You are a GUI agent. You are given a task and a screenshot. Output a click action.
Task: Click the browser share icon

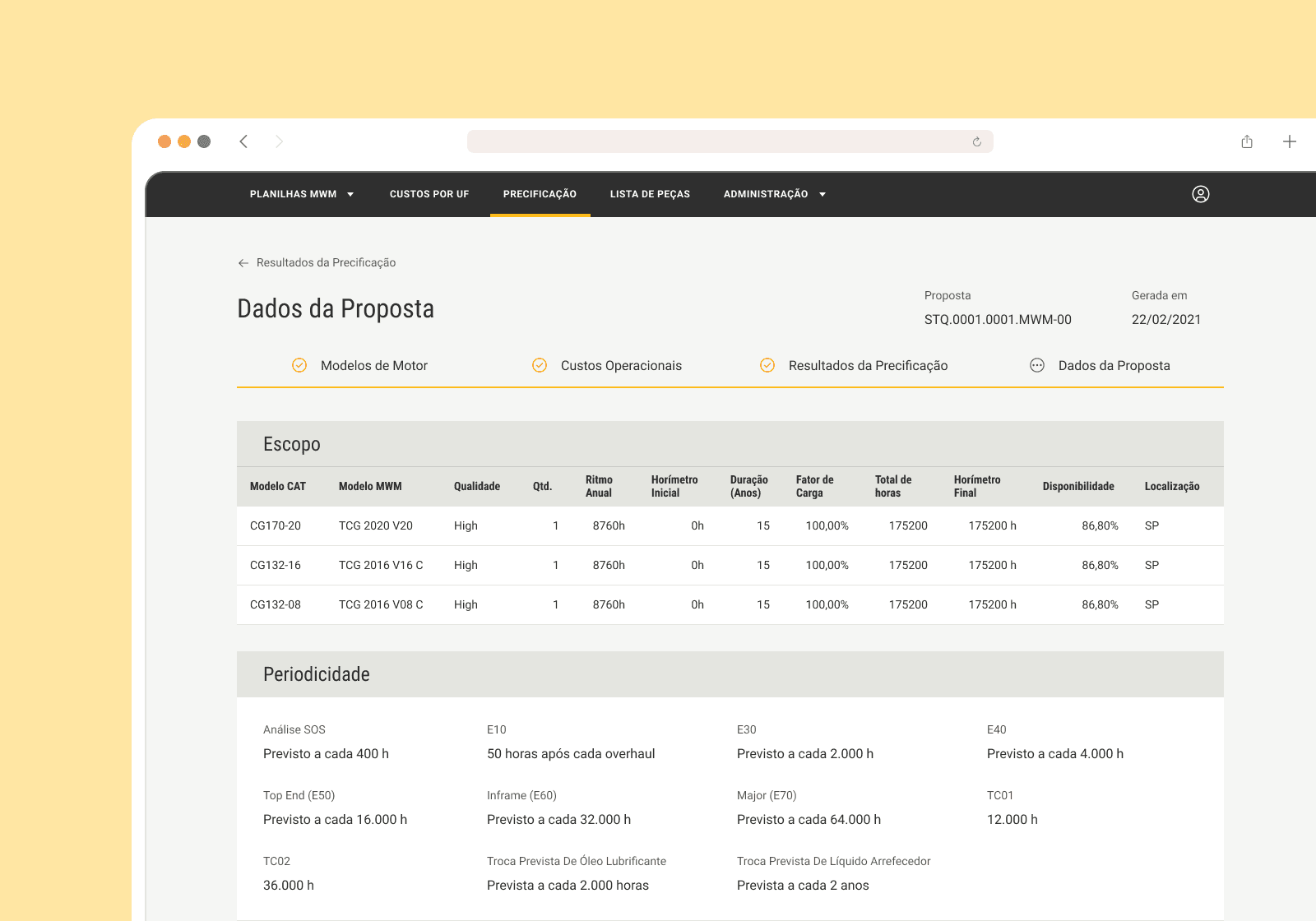pos(1247,141)
